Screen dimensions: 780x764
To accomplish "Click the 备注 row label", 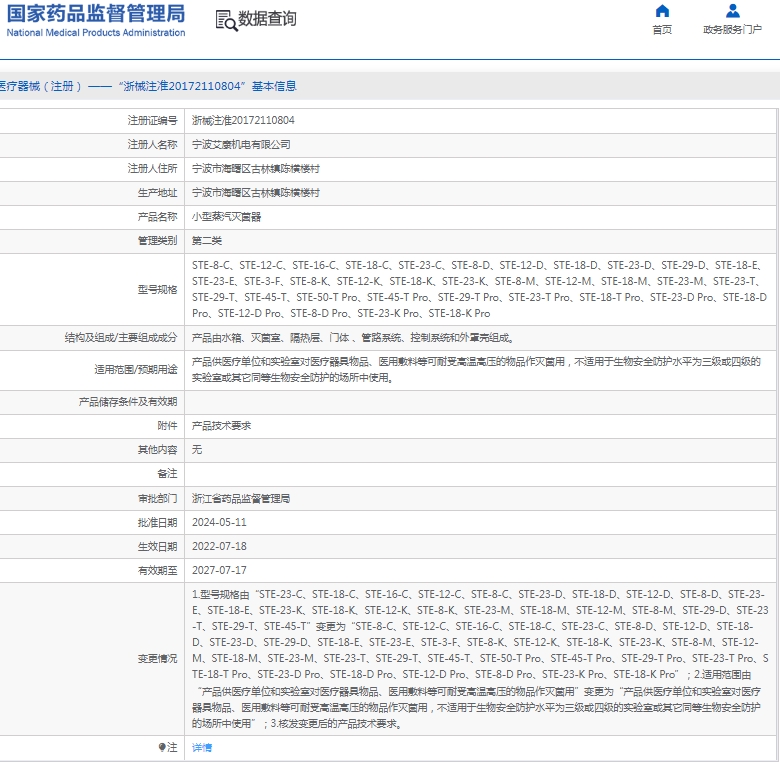I will [167, 474].
